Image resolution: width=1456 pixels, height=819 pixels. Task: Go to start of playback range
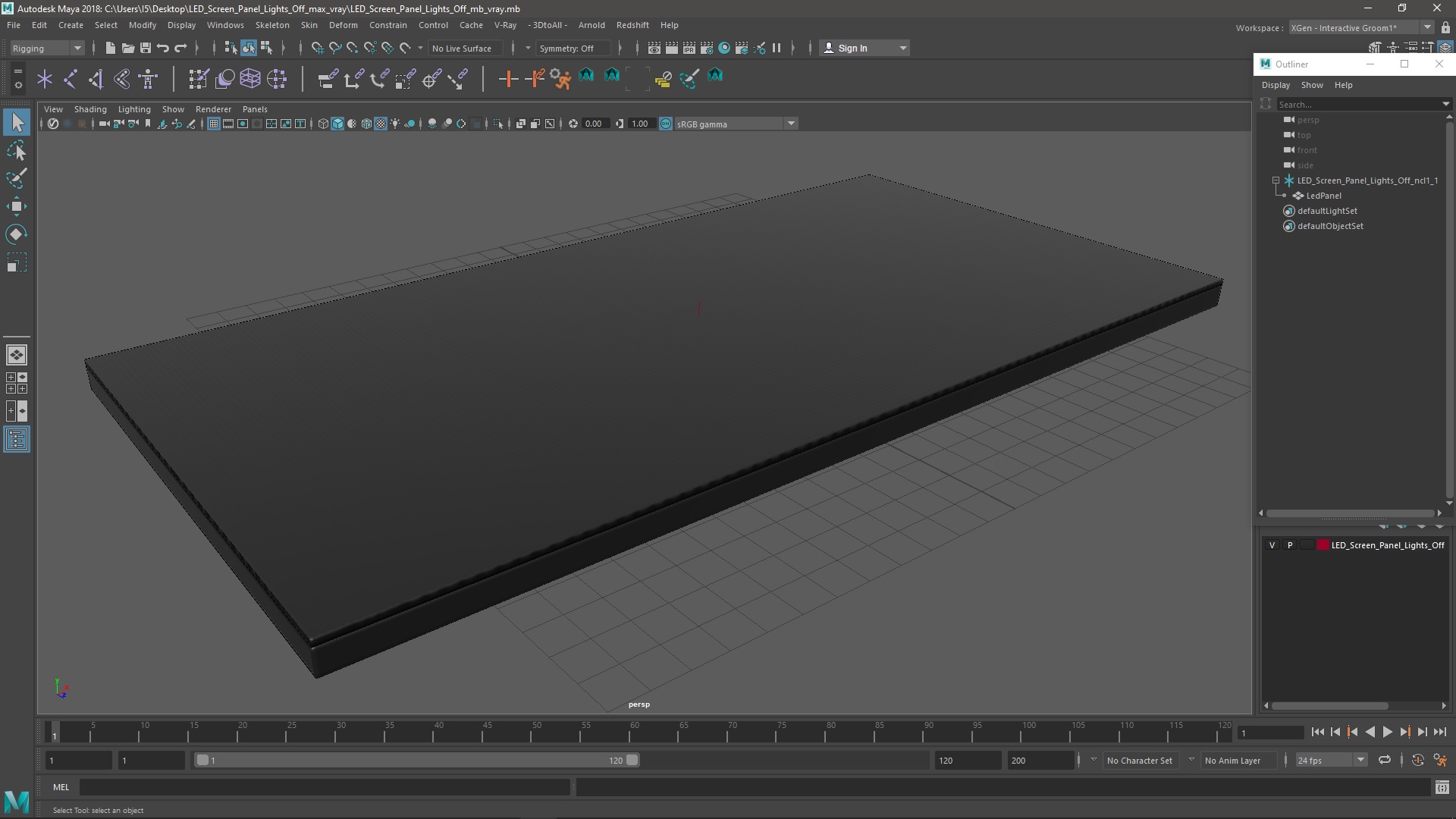click(1318, 732)
